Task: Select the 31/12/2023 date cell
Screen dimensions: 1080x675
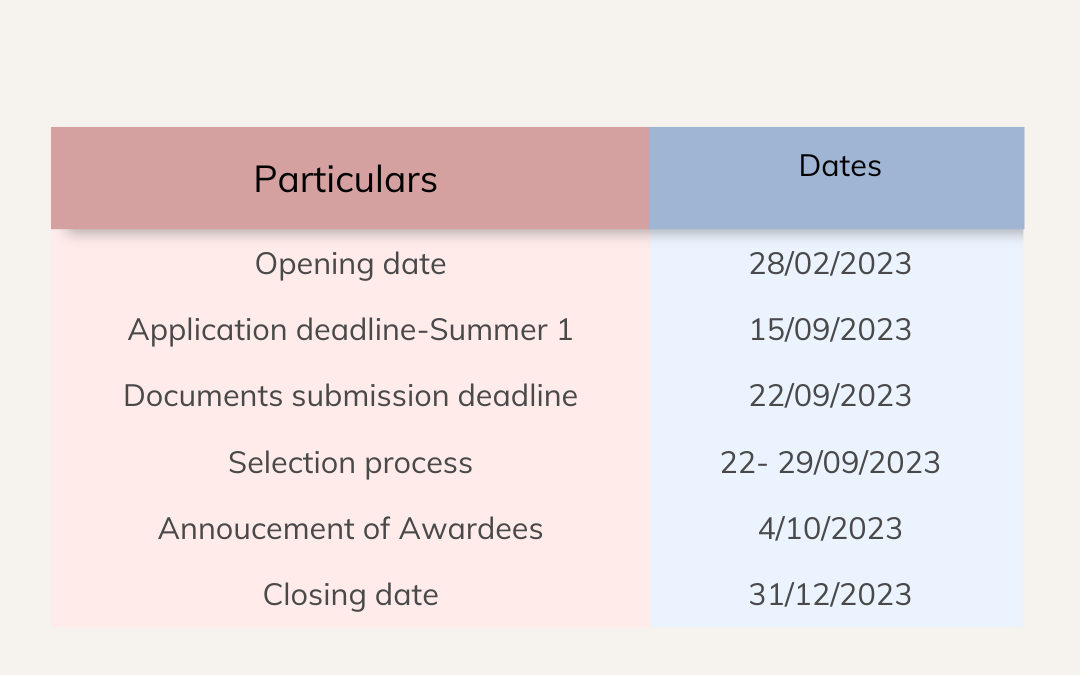Action: [830, 595]
